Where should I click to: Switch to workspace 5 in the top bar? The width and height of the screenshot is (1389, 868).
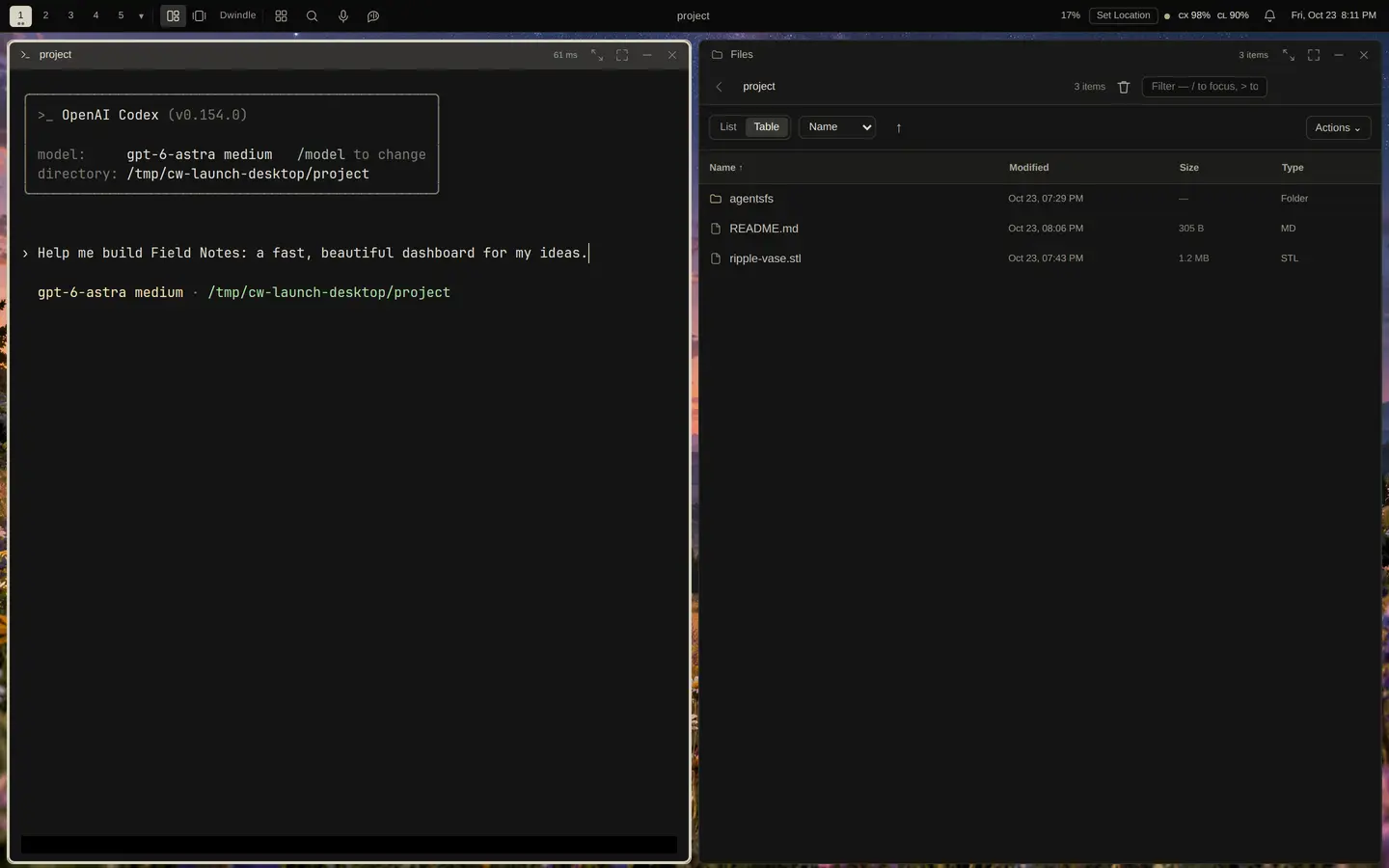tap(121, 15)
